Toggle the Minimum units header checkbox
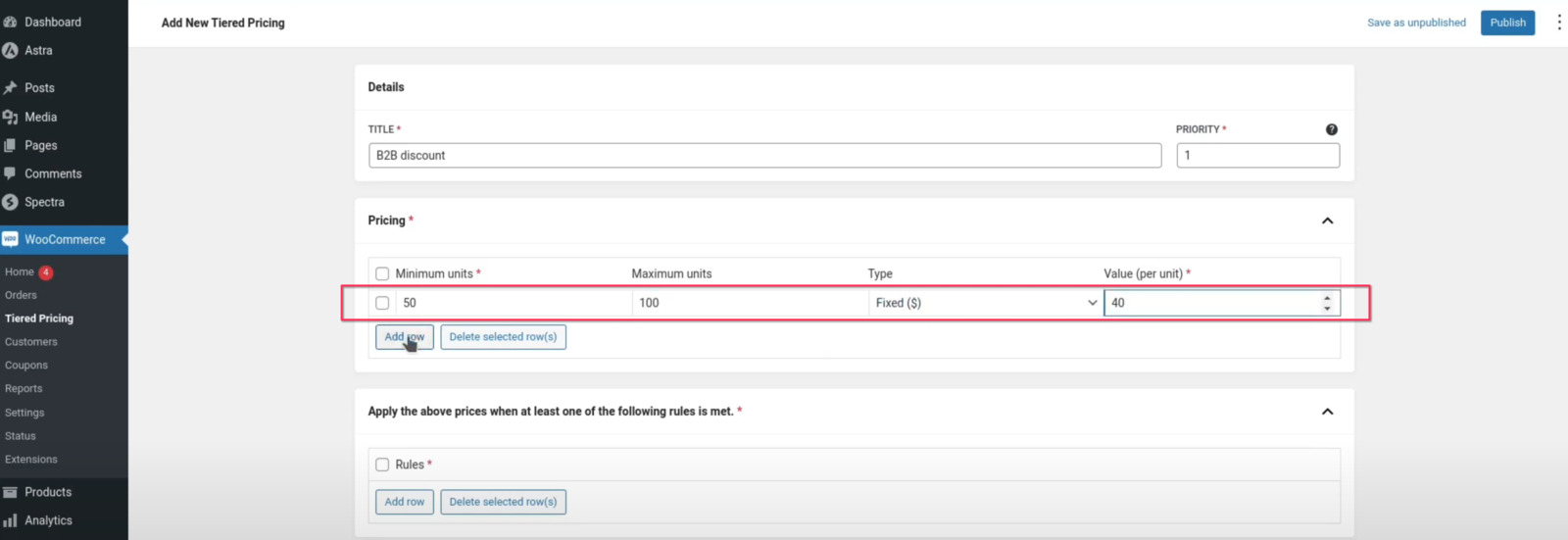Viewport: 1568px width, 540px height. (x=382, y=274)
